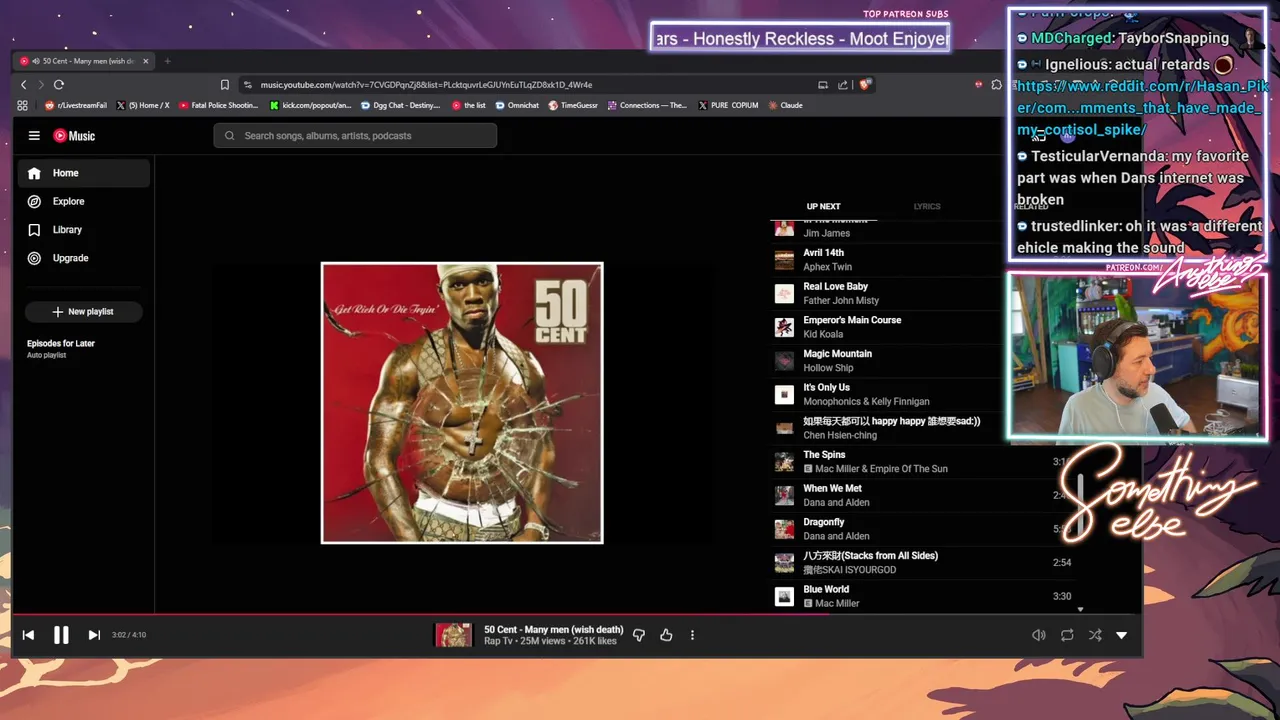This screenshot has height=720, width=1280.
Task: Toggle repeat mode
Action: pos(1067,635)
